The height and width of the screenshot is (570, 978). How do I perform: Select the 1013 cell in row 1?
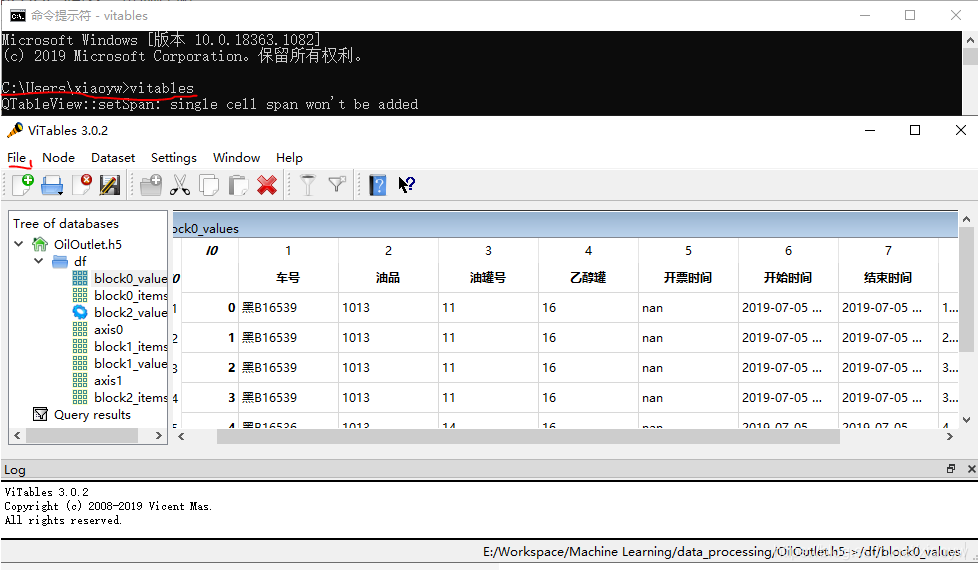pyautogui.click(x=388, y=337)
